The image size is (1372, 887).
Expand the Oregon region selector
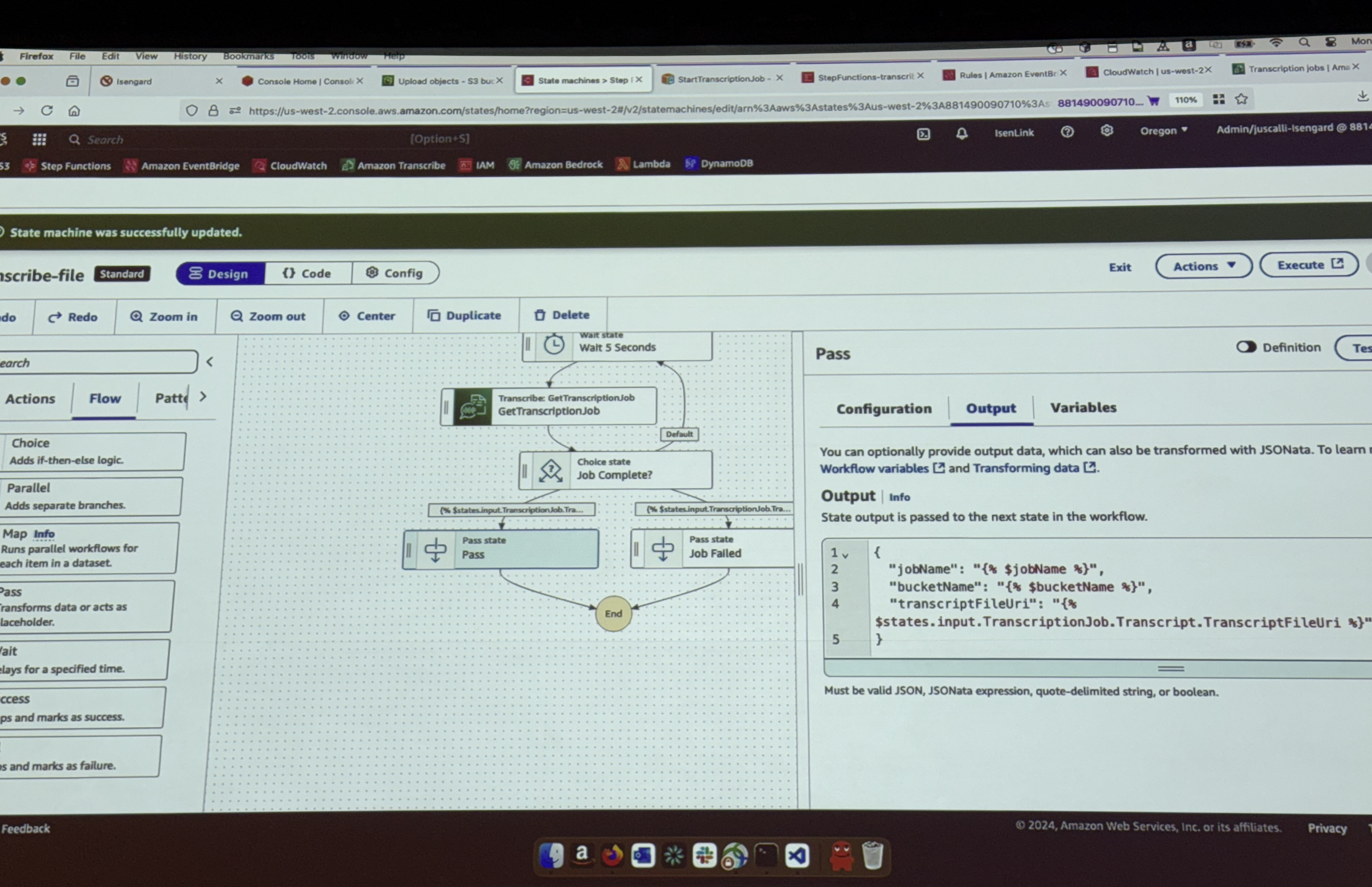(1163, 131)
